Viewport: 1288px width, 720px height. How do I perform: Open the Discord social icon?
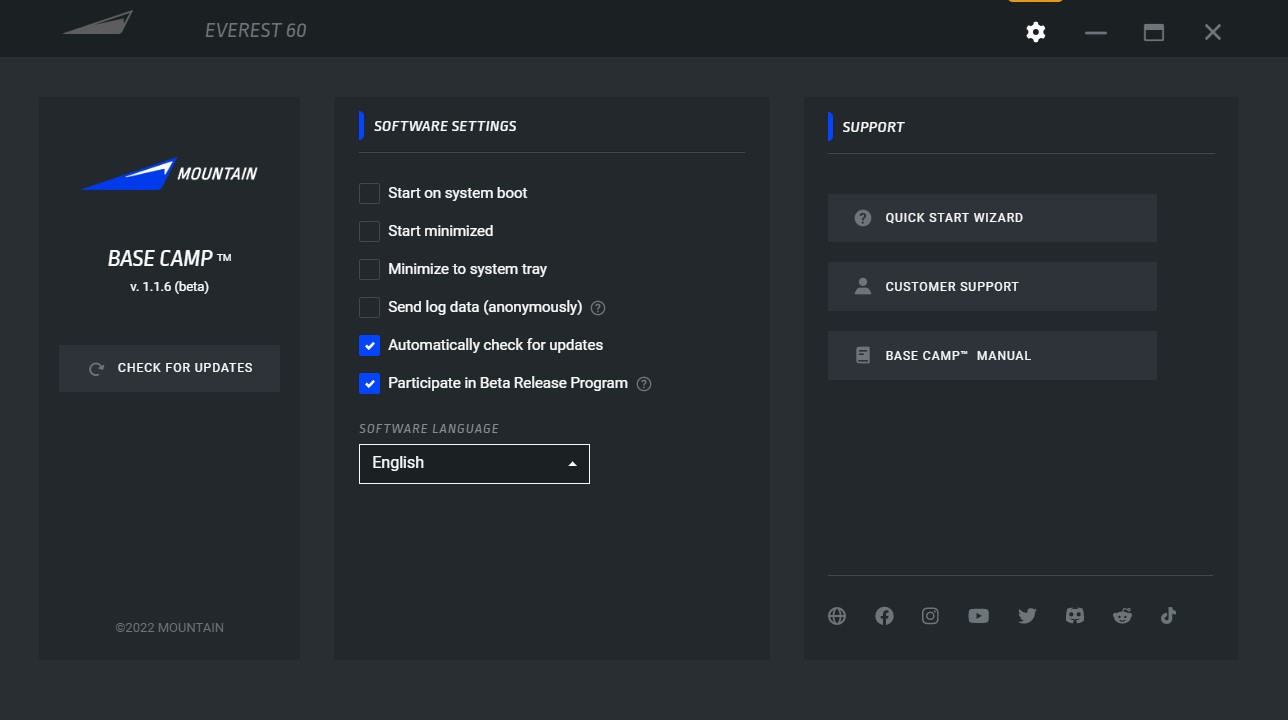(1075, 616)
